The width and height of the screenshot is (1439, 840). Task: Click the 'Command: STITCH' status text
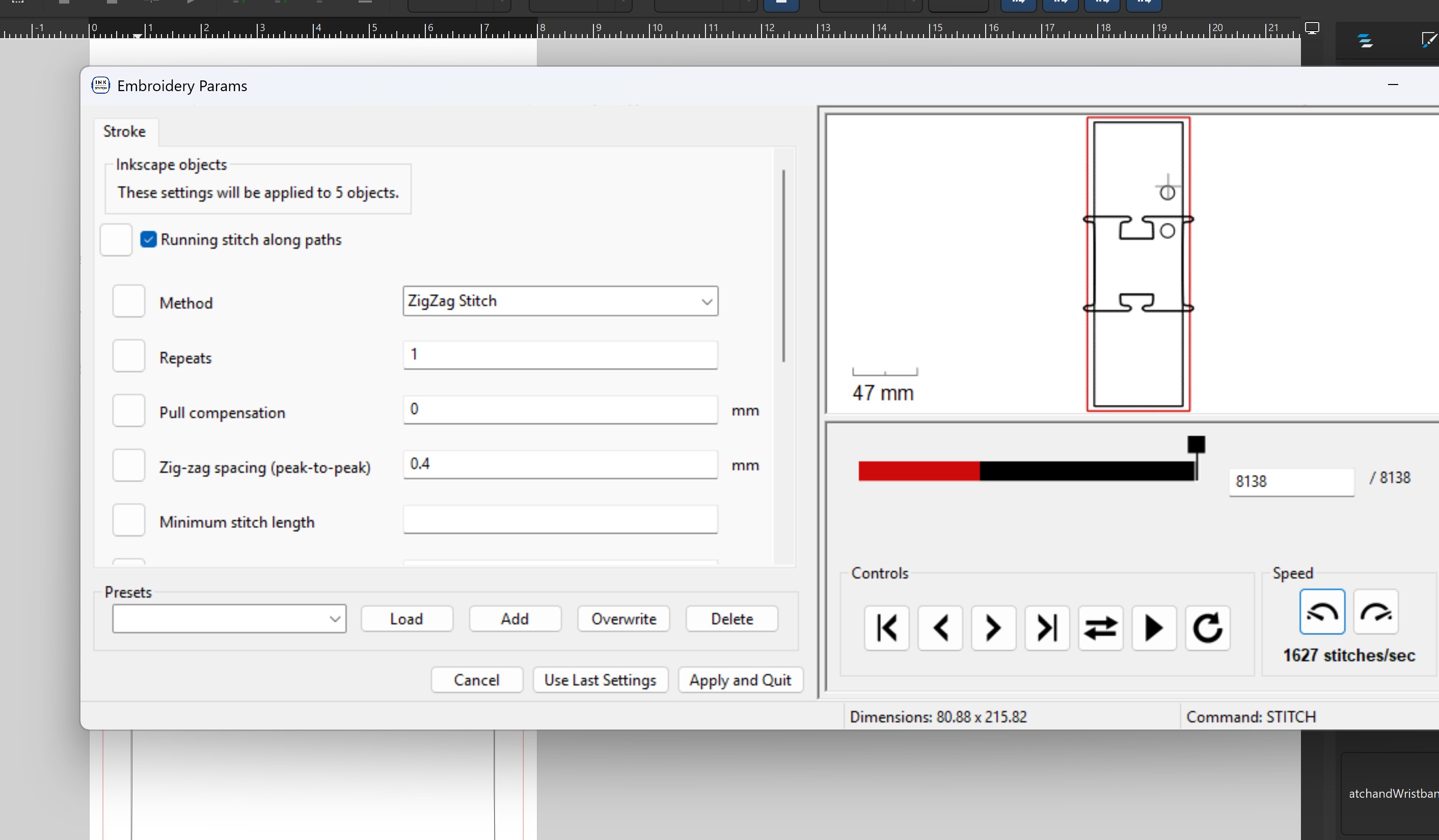point(1251,717)
